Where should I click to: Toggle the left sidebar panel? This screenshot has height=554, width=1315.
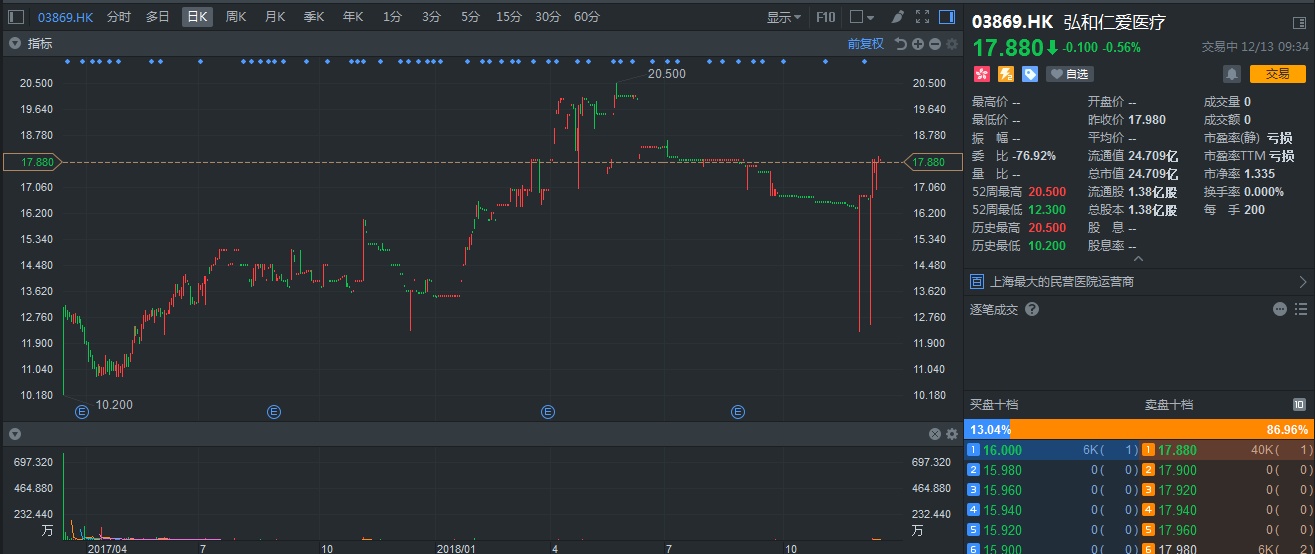pos(15,17)
